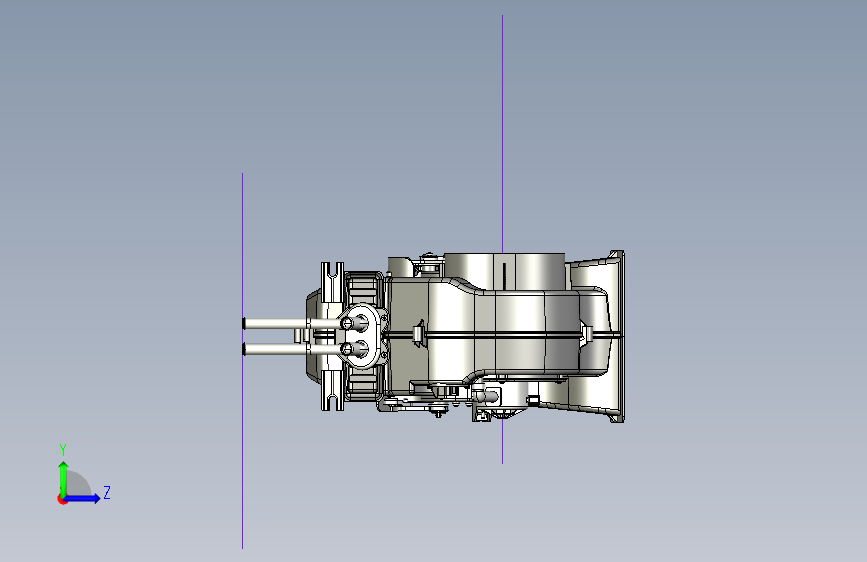This screenshot has height=562, width=867.
Task: Click the Z label on the triad
Action: tap(107, 492)
